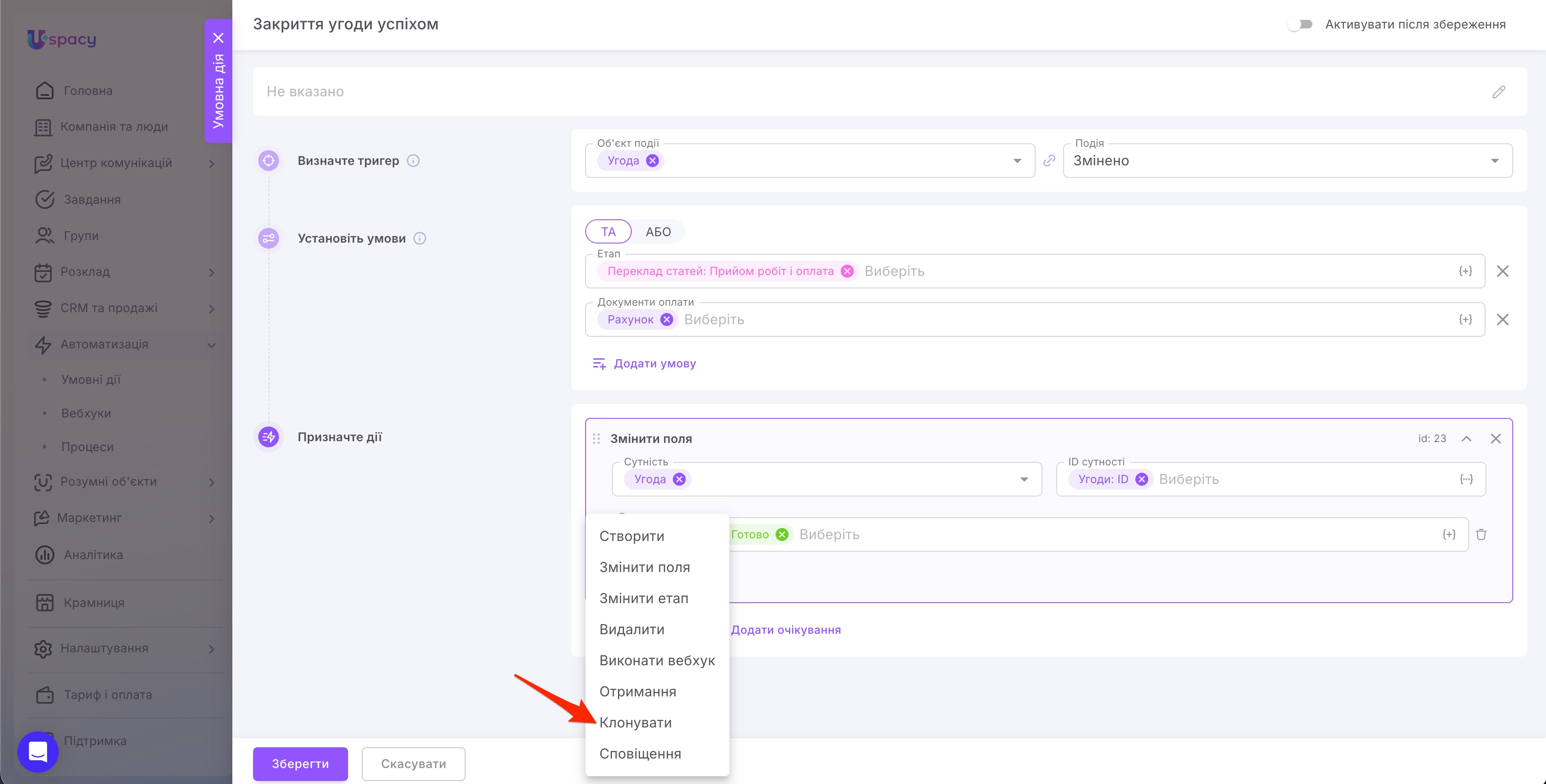The width and height of the screenshot is (1546, 784).
Task: Click the link icon between object and event
Action: click(1049, 161)
